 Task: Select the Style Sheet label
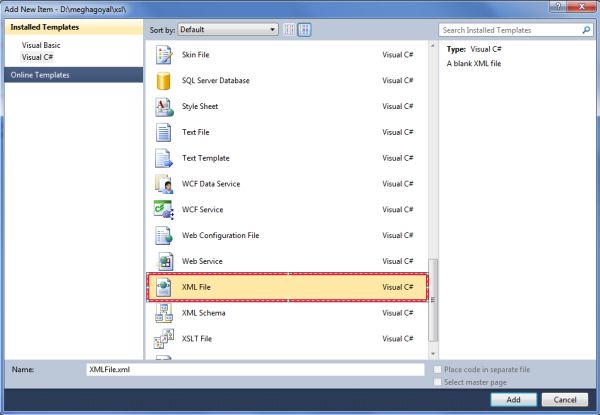coord(200,106)
